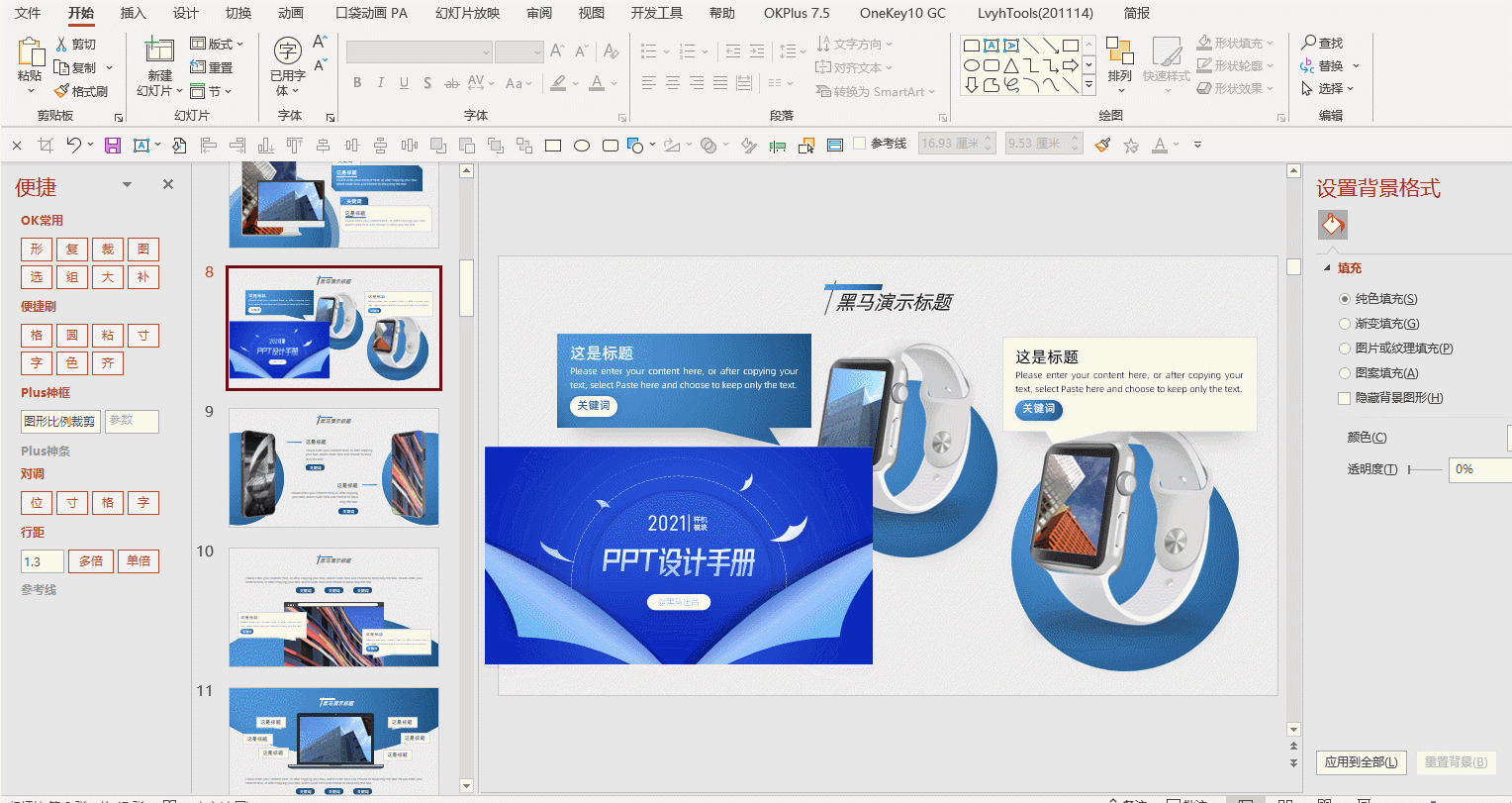Click the Undo arrow icon

[x=74, y=145]
